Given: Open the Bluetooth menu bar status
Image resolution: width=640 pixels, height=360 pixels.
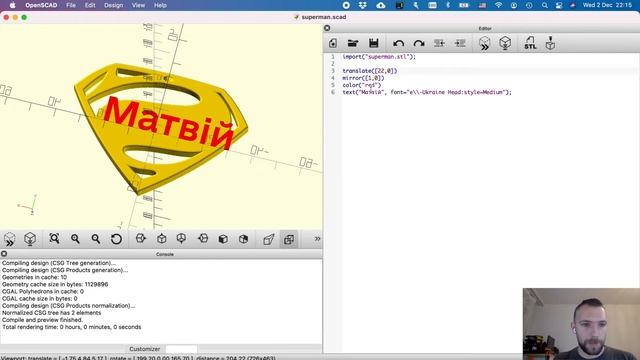Looking at the screenshot, I should click(448, 5).
